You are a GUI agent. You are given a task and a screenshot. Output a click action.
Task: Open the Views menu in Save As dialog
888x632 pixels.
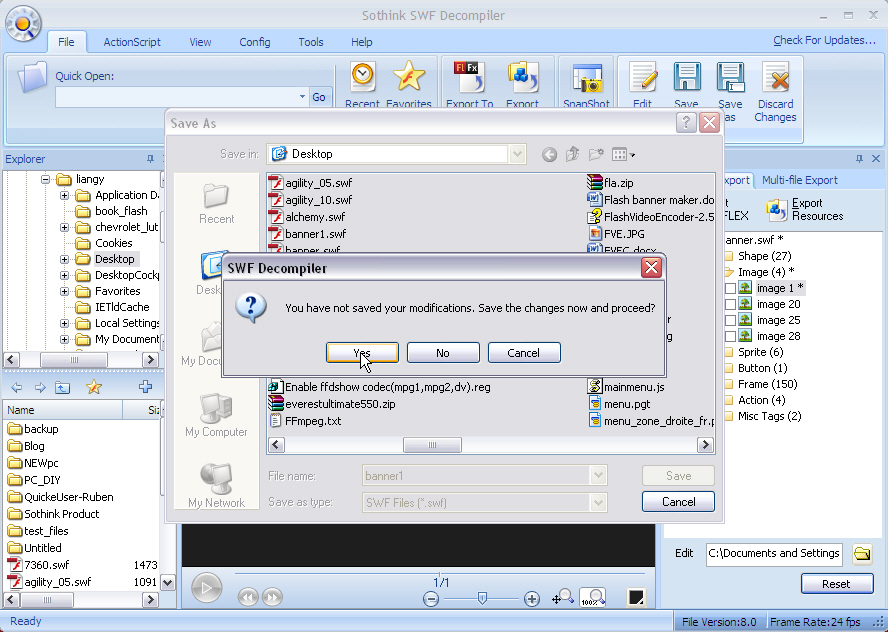(623, 154)
